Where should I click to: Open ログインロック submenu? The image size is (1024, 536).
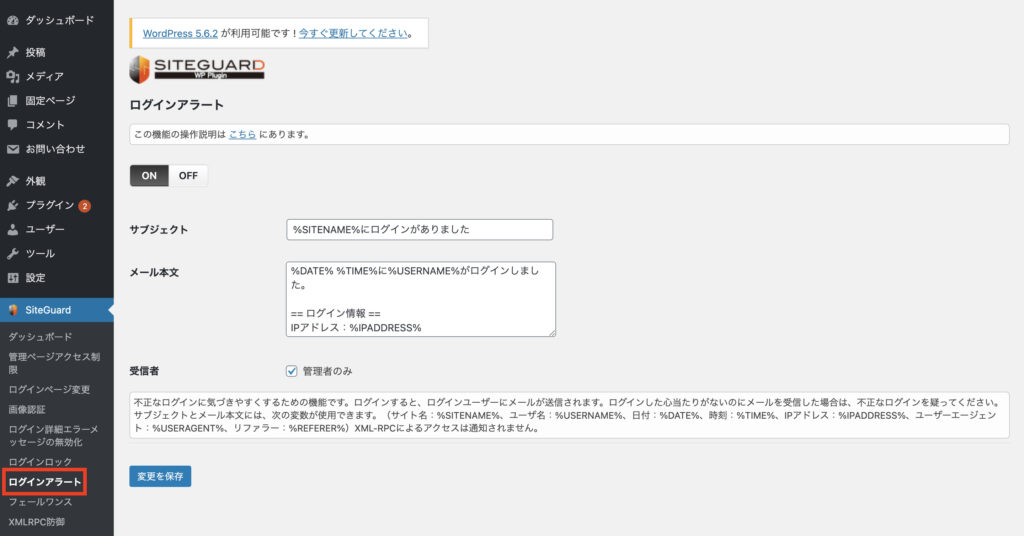[x=40, y=462]
